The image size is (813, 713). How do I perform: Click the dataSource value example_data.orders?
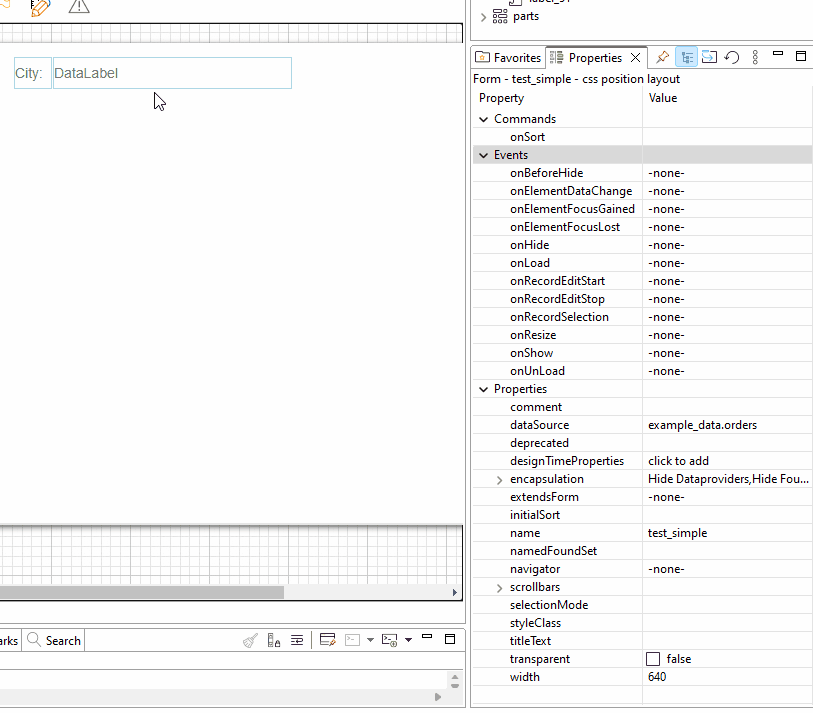[702, 425]
